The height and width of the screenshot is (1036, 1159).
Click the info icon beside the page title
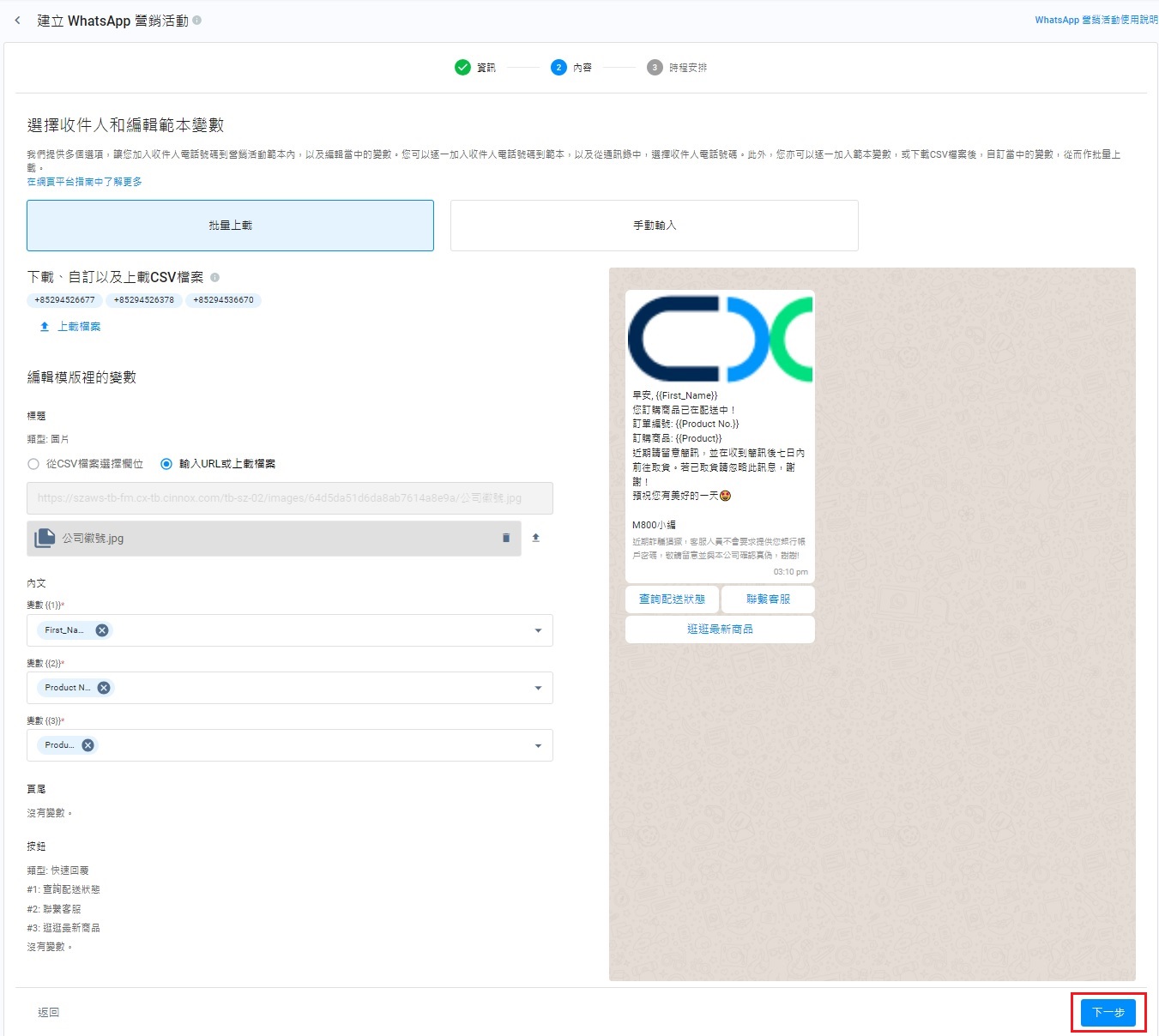pos(197,20)
